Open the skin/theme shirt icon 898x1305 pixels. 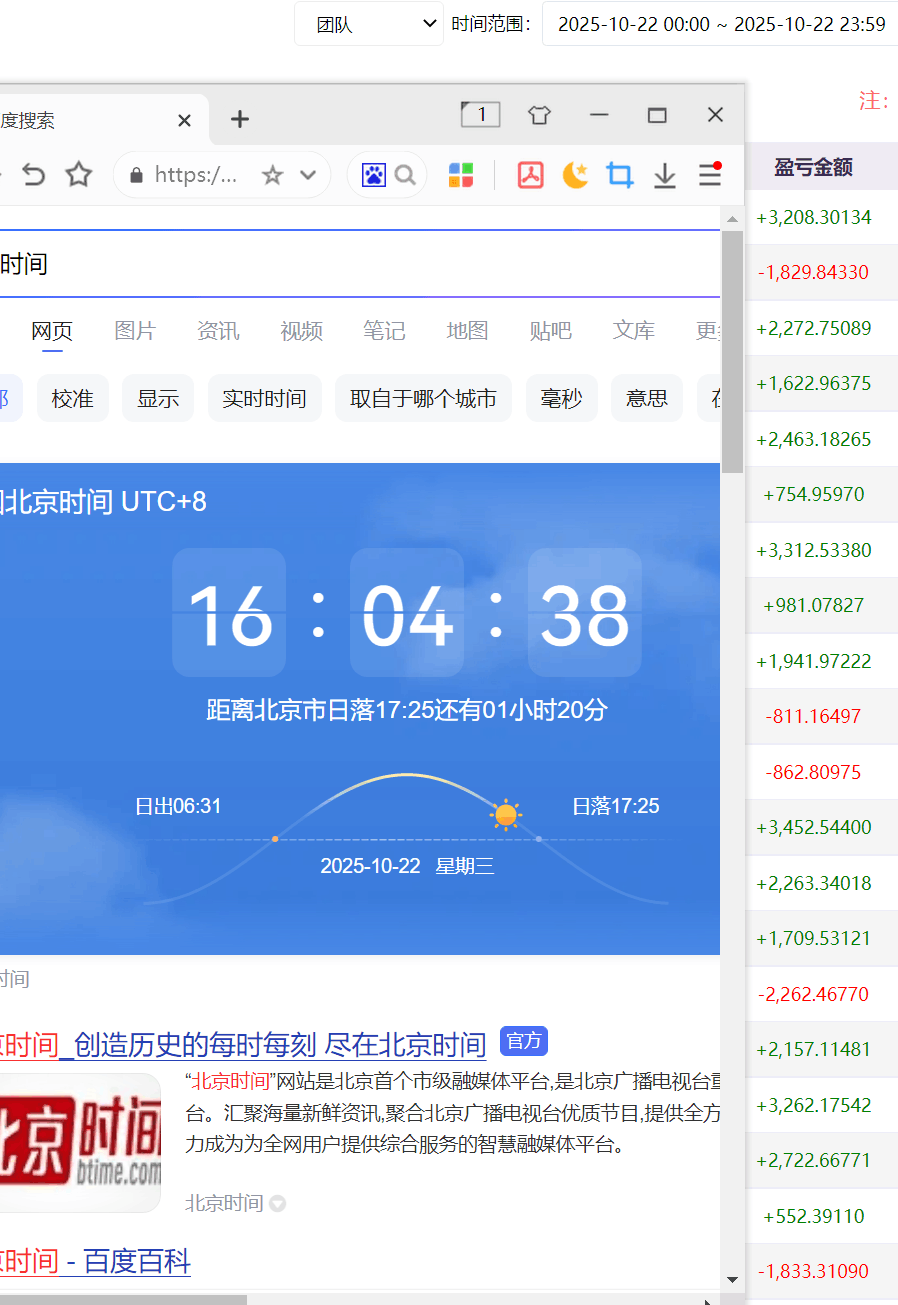click(540, 115)
